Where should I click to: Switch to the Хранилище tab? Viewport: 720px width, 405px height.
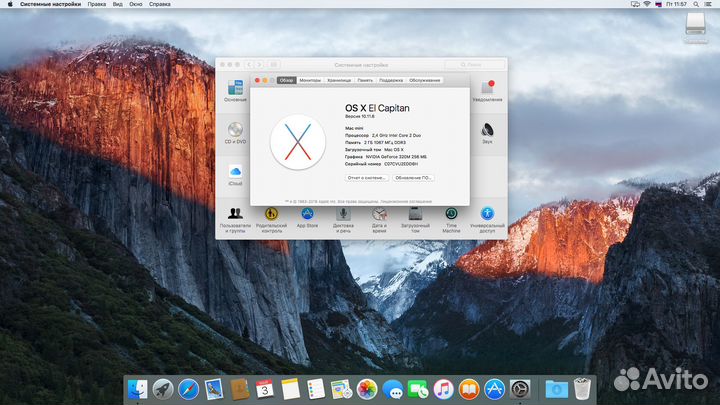(339, 80)
